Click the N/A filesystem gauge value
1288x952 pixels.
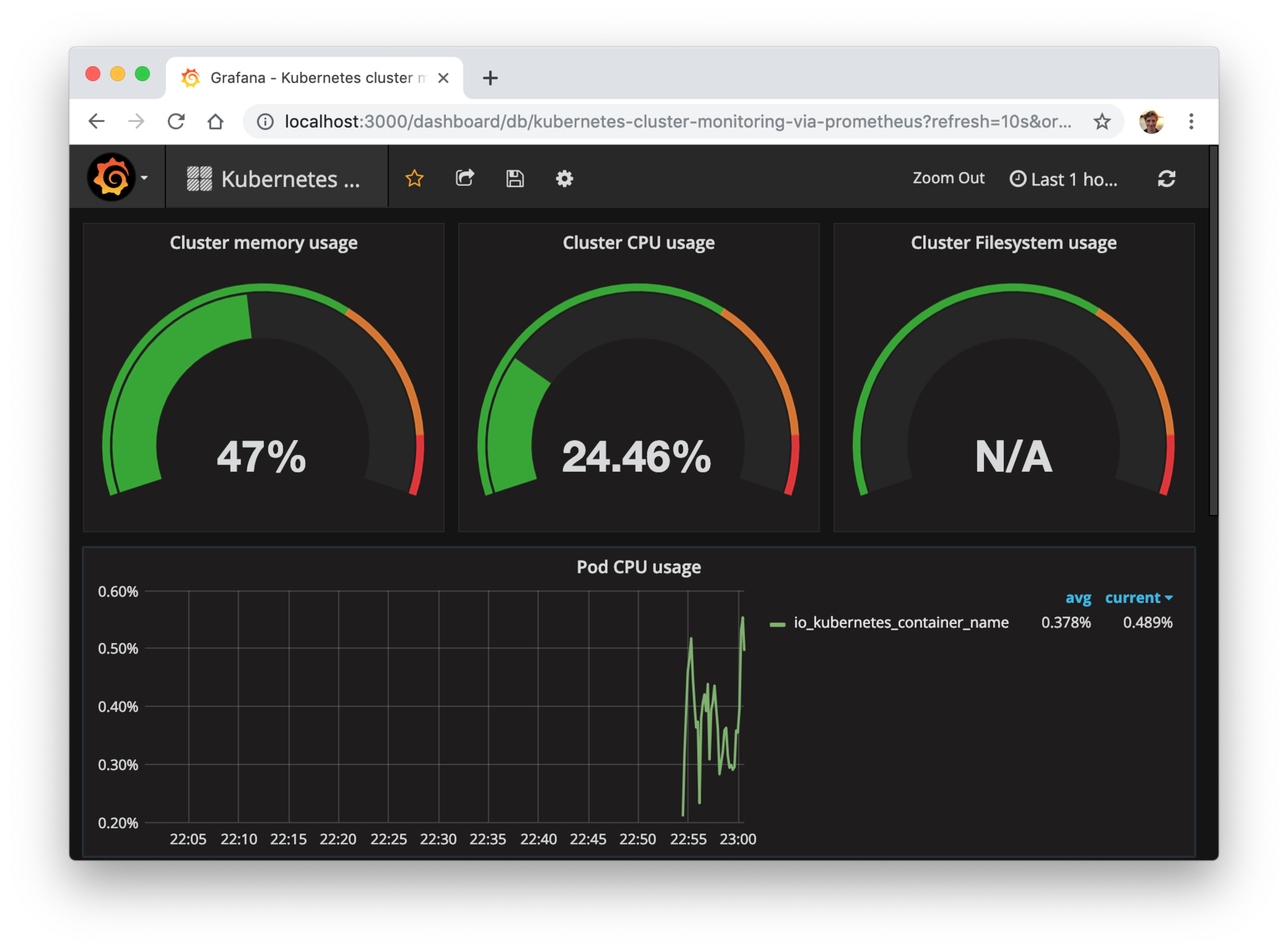coord(1014,456)
